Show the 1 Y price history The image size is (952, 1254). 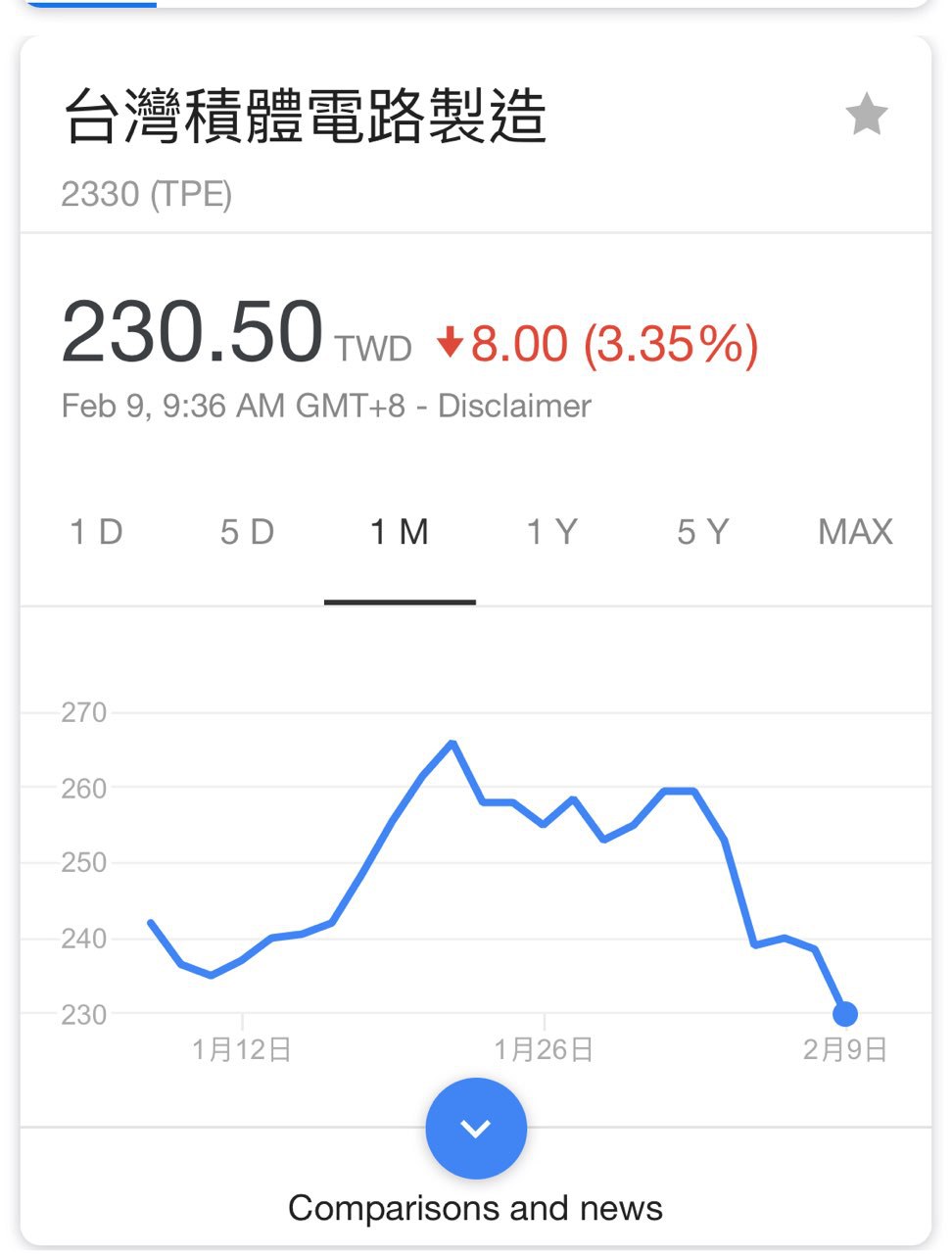pos(551,532)
